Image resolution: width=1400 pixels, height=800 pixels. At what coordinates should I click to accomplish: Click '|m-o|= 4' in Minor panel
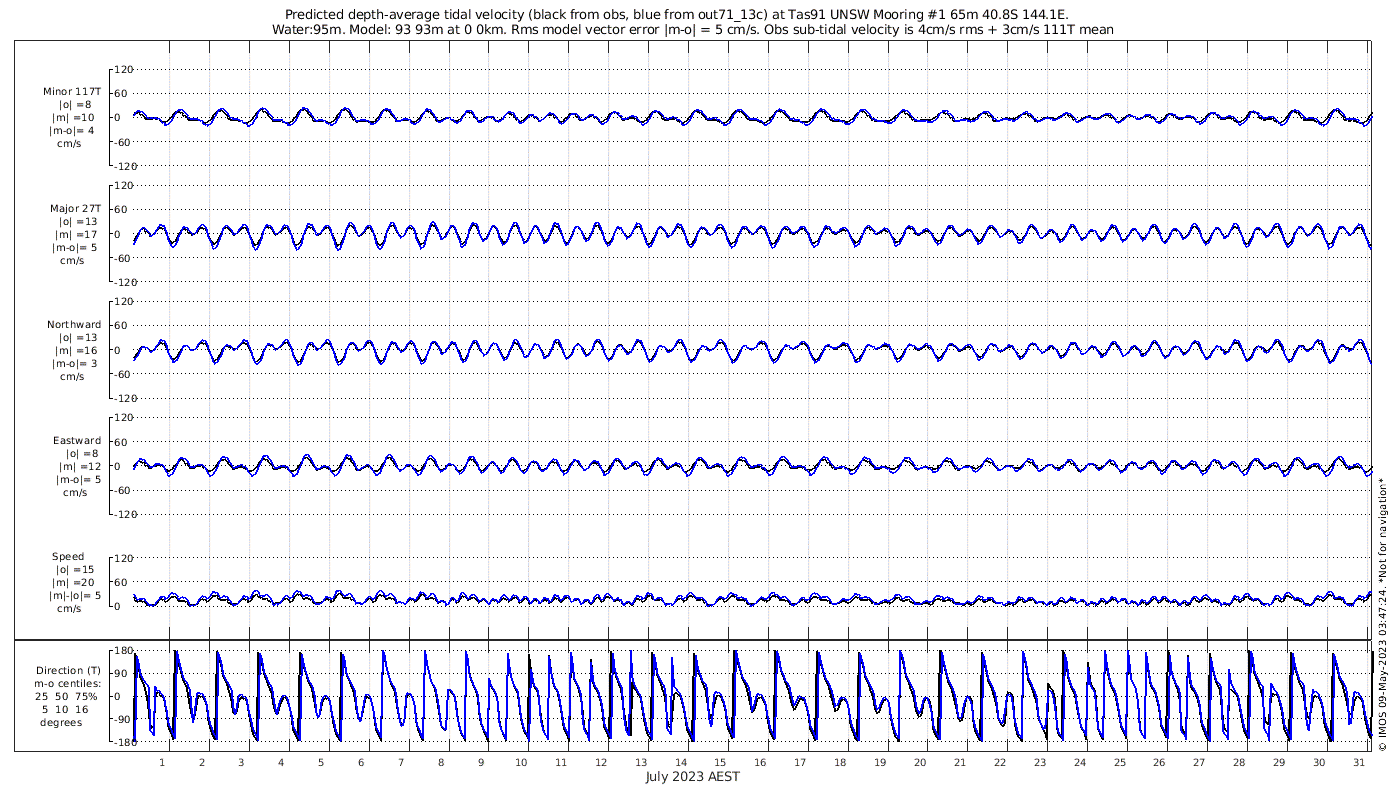point(72,130)
